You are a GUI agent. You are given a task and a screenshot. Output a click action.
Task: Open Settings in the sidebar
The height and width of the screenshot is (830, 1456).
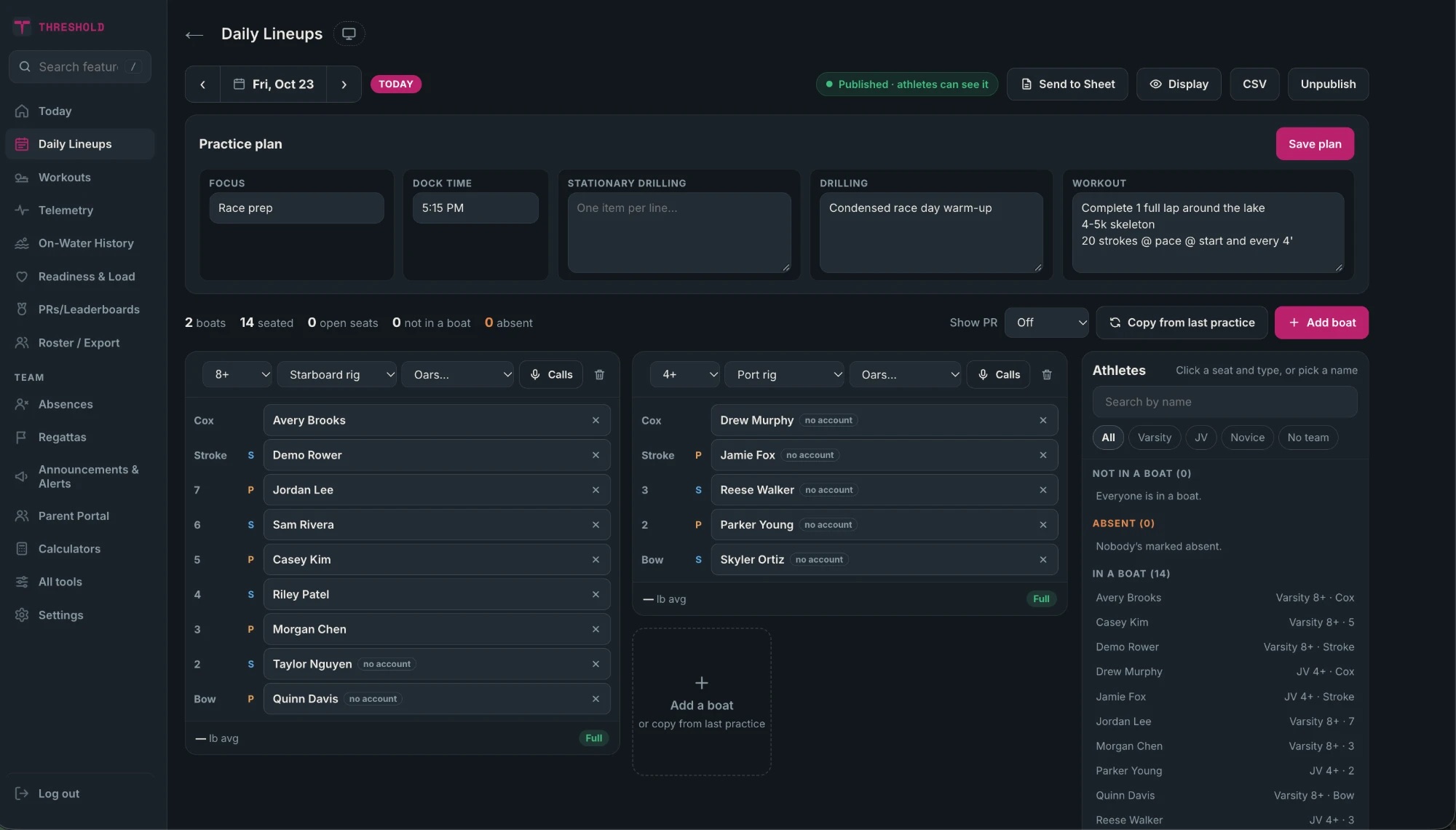80,615
